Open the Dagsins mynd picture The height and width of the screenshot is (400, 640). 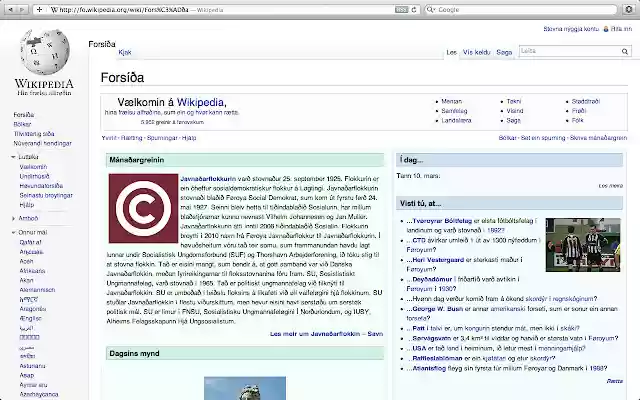[245, 388]
